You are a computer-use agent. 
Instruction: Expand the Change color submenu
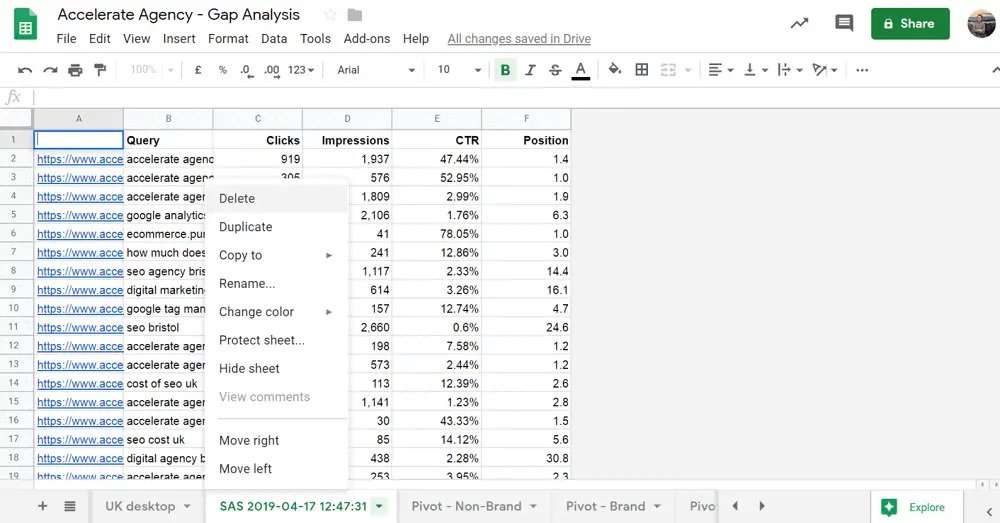click(x=276, y=312)
